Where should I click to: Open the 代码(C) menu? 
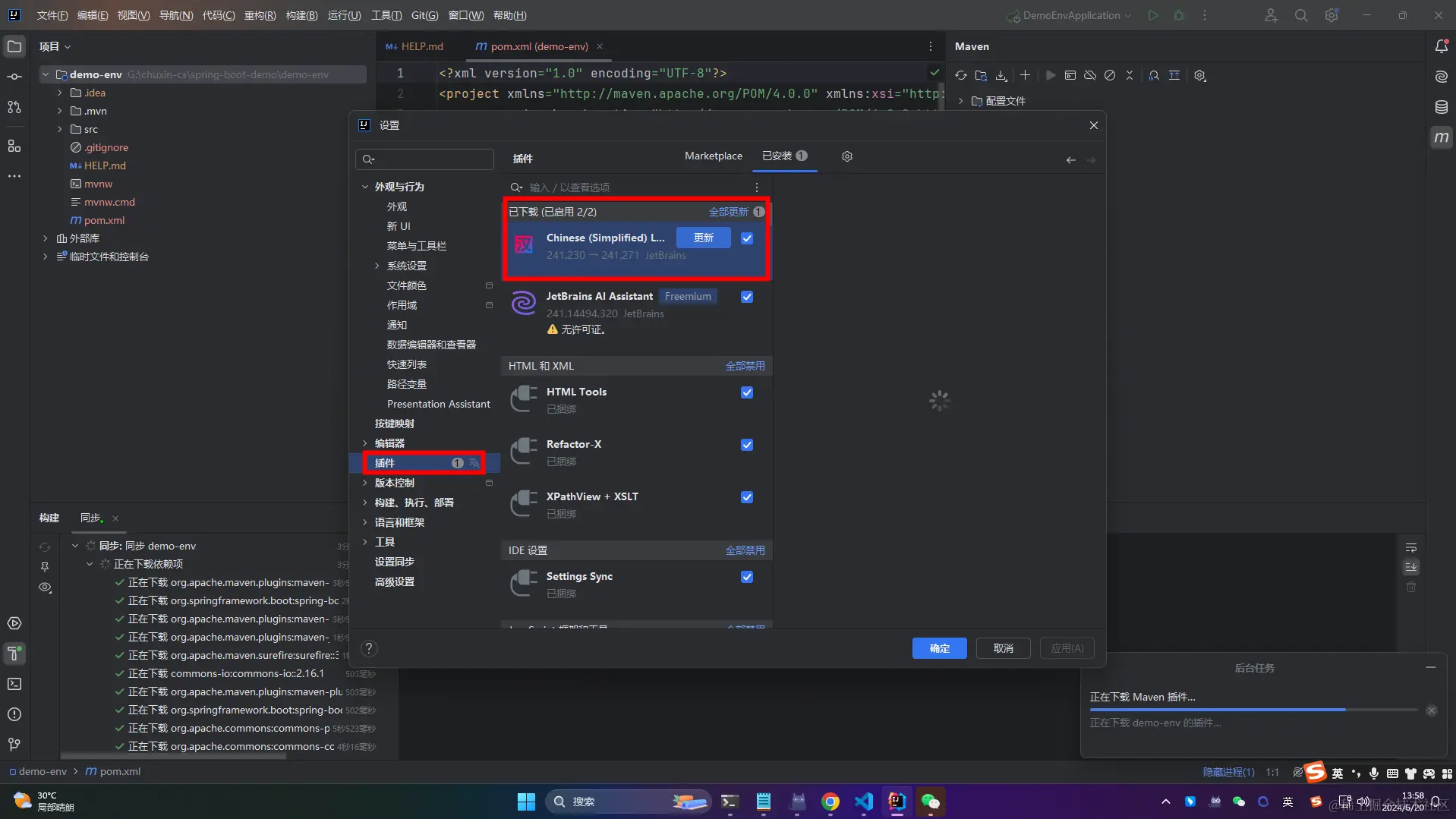219,15
